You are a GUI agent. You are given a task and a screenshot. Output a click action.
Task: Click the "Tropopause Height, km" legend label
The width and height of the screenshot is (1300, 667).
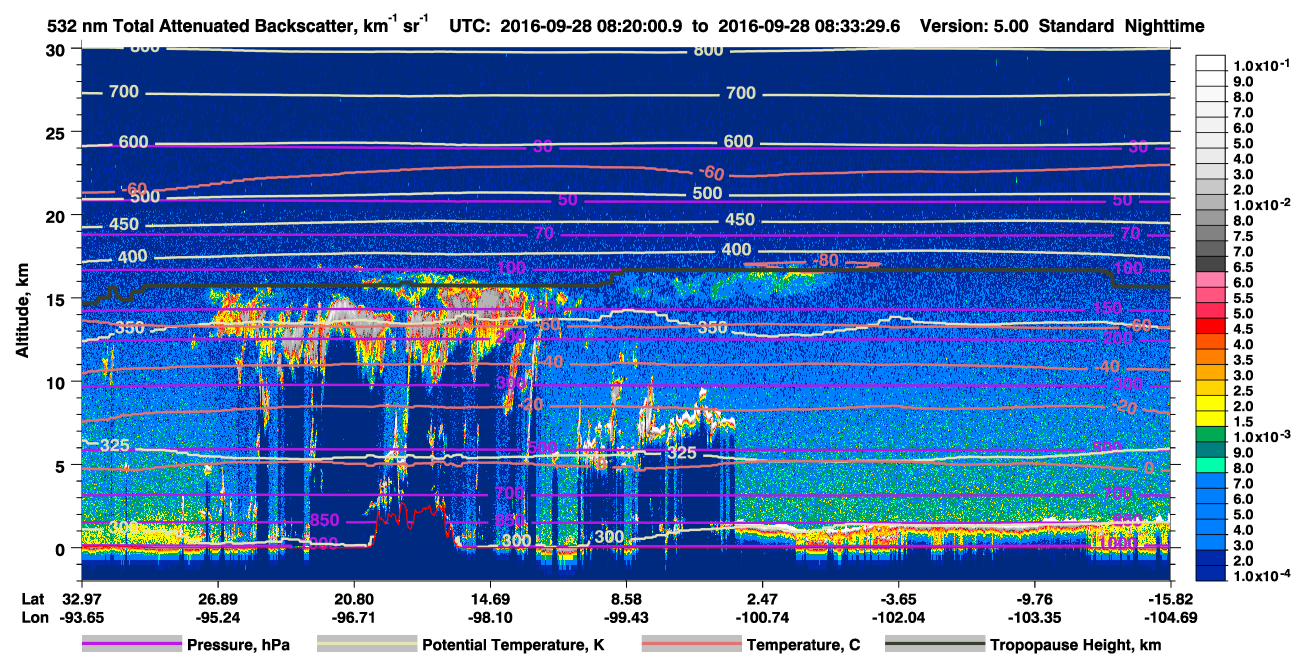click(1075, 645)
